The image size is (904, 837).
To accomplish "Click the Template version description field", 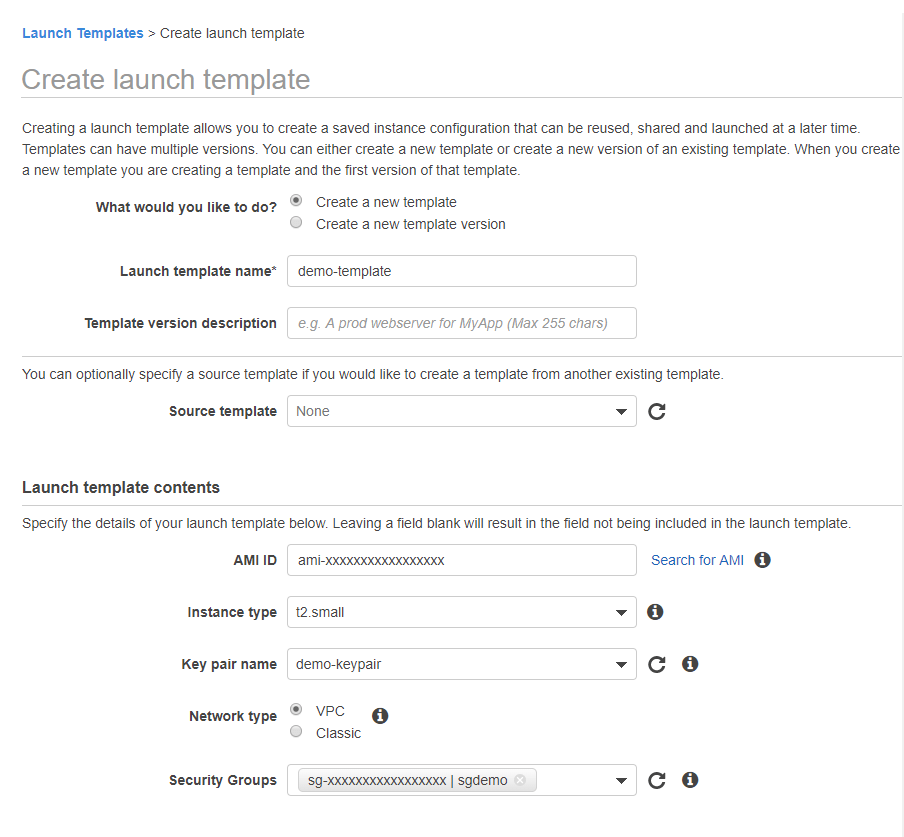I will (x=461, y=322).
